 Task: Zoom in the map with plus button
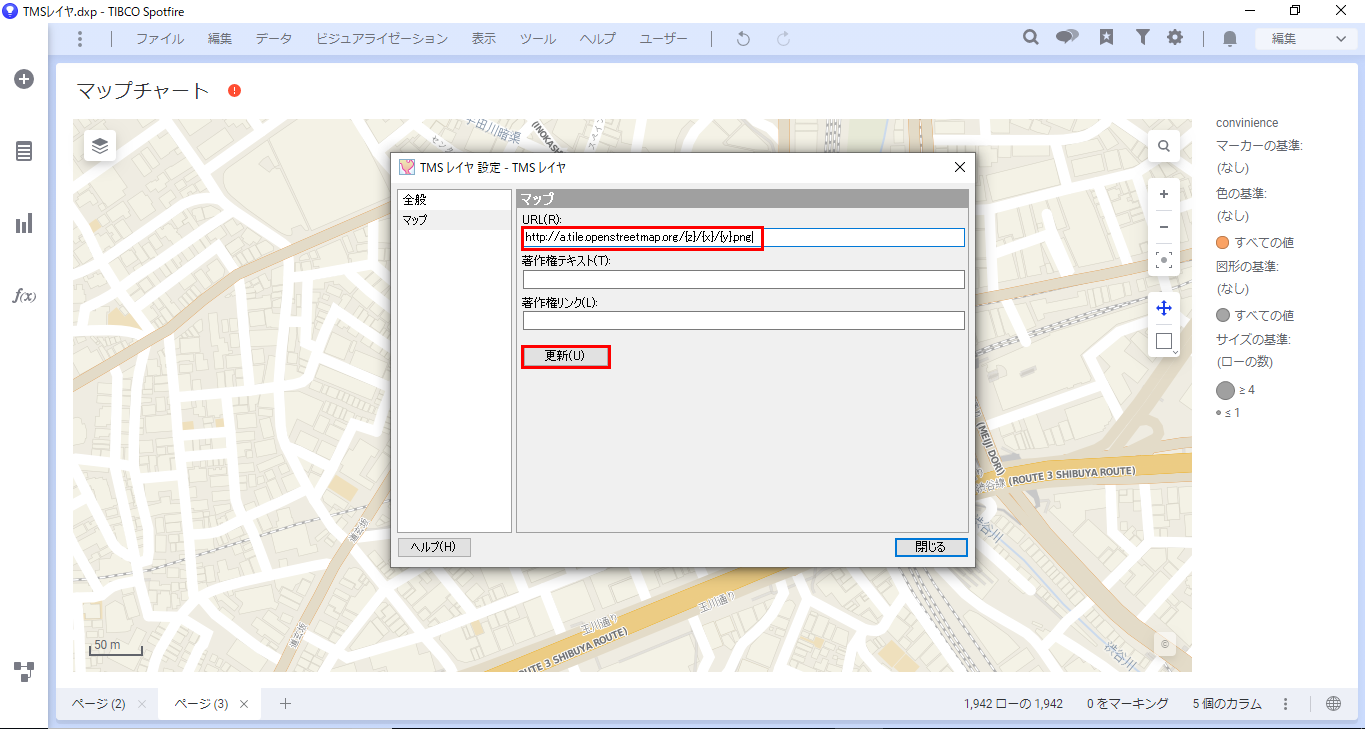[1164, 194]
